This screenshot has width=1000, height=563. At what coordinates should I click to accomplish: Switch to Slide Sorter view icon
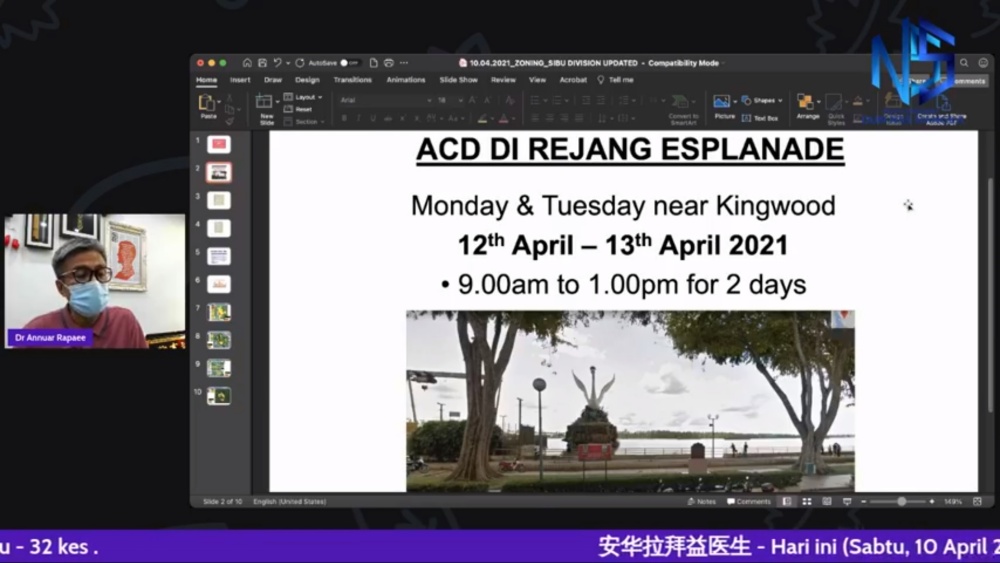(807, 502)
